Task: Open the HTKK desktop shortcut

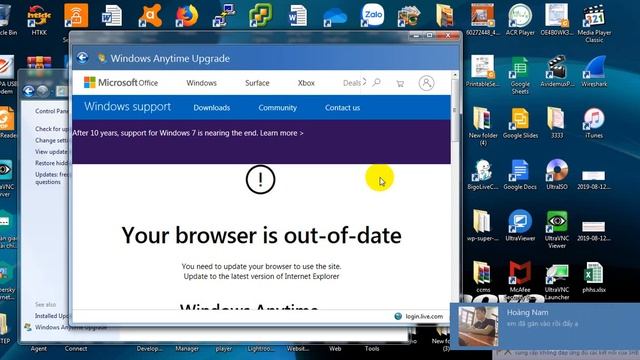Action: point(39,20)
